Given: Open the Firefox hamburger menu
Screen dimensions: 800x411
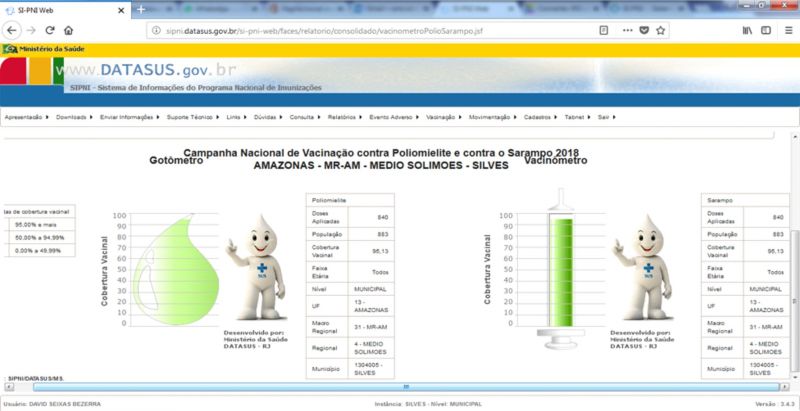Looking at the screenshot, I should tap(789, 31).
